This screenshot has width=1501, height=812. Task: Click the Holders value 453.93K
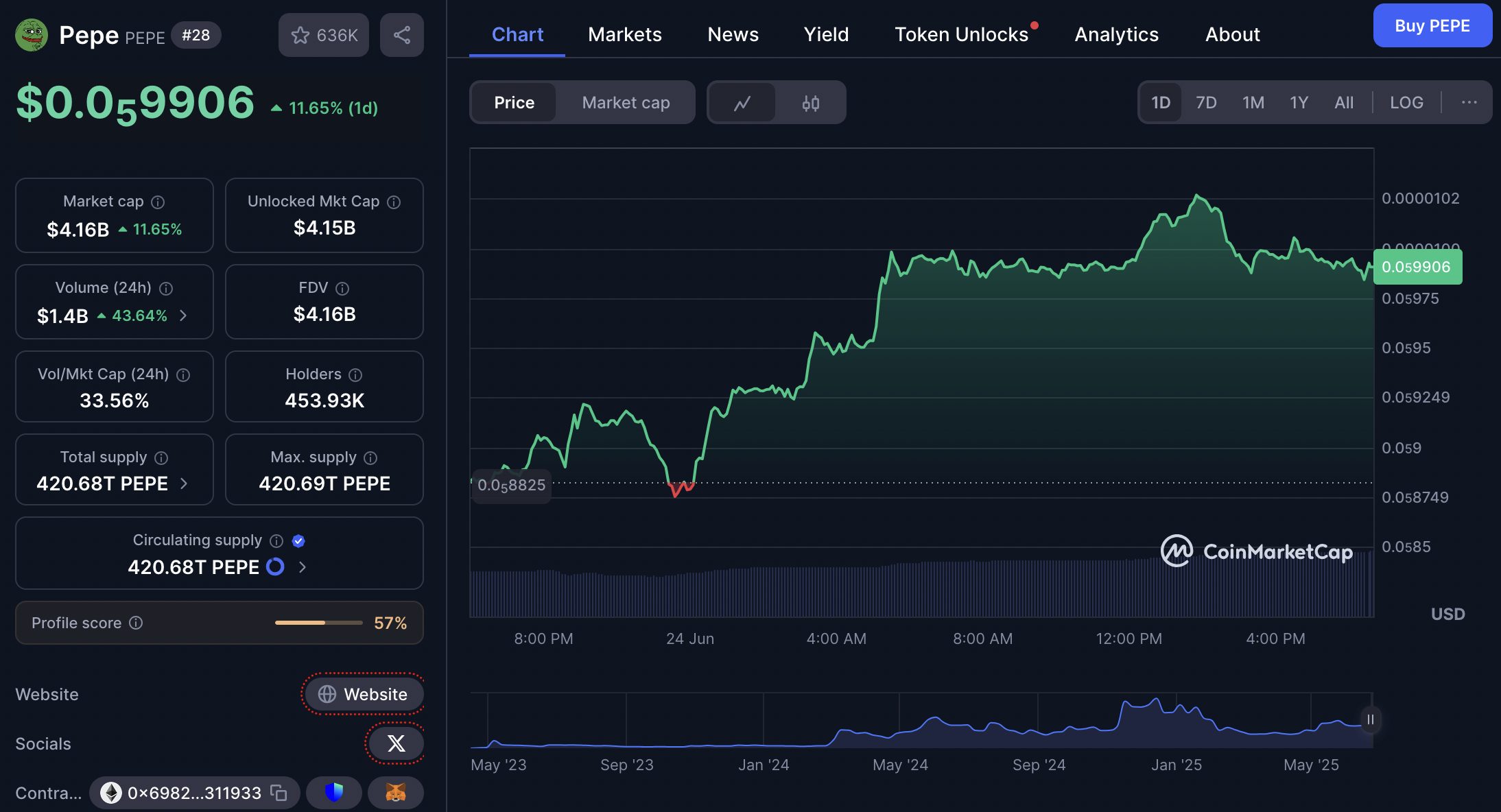(324, 401)
